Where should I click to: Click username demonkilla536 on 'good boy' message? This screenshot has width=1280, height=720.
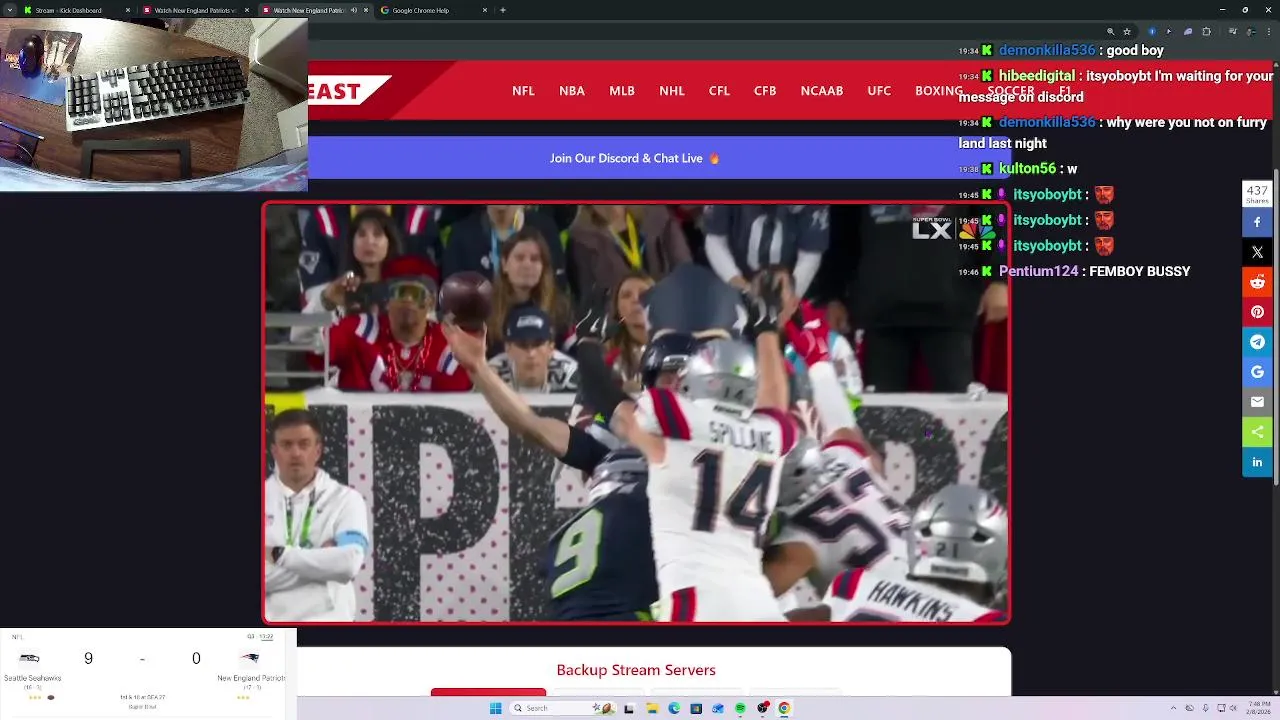1047,50
